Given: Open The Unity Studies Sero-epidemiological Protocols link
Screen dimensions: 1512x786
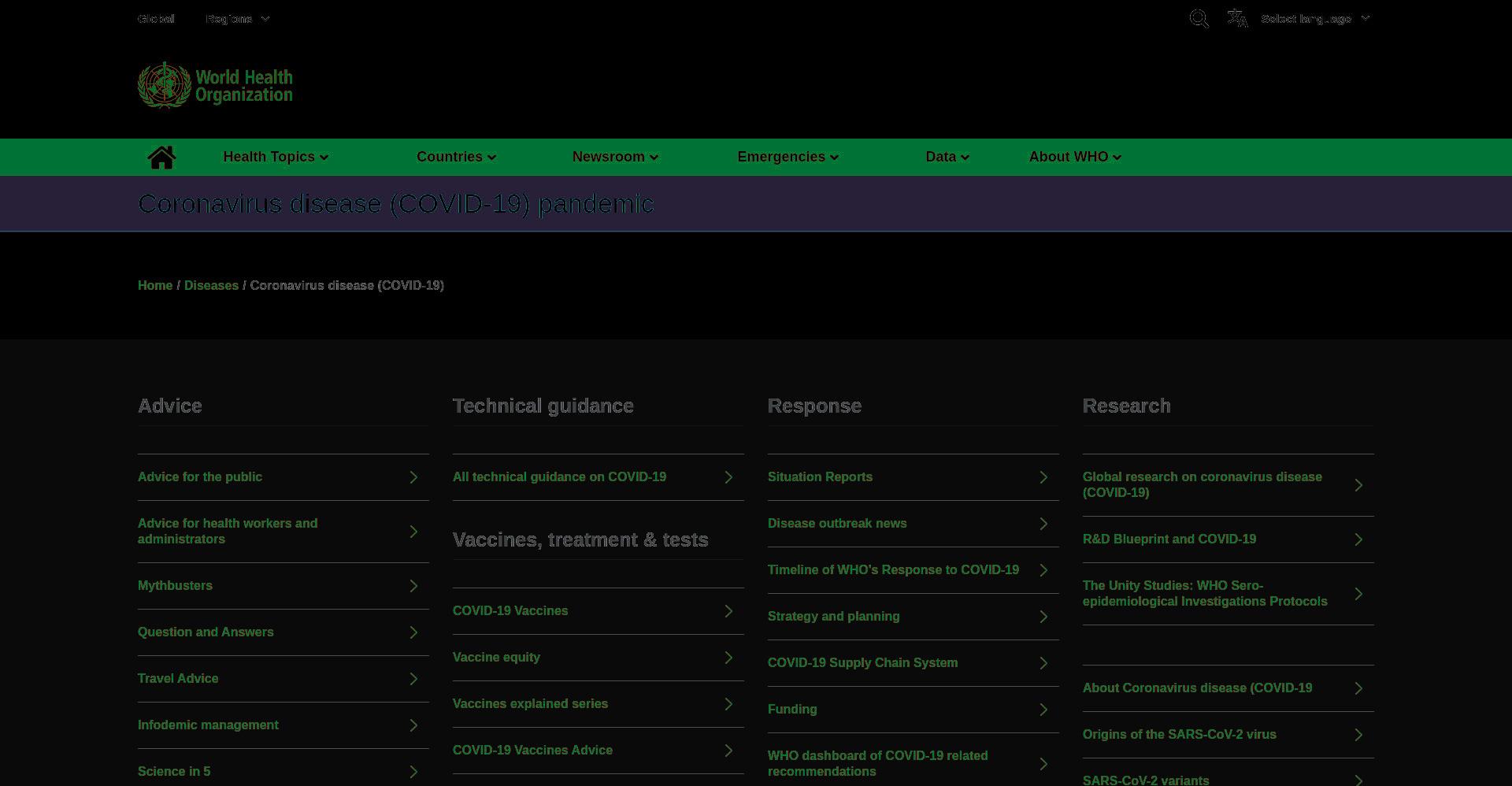Looking at the screenshot, I should (1205, 594).
